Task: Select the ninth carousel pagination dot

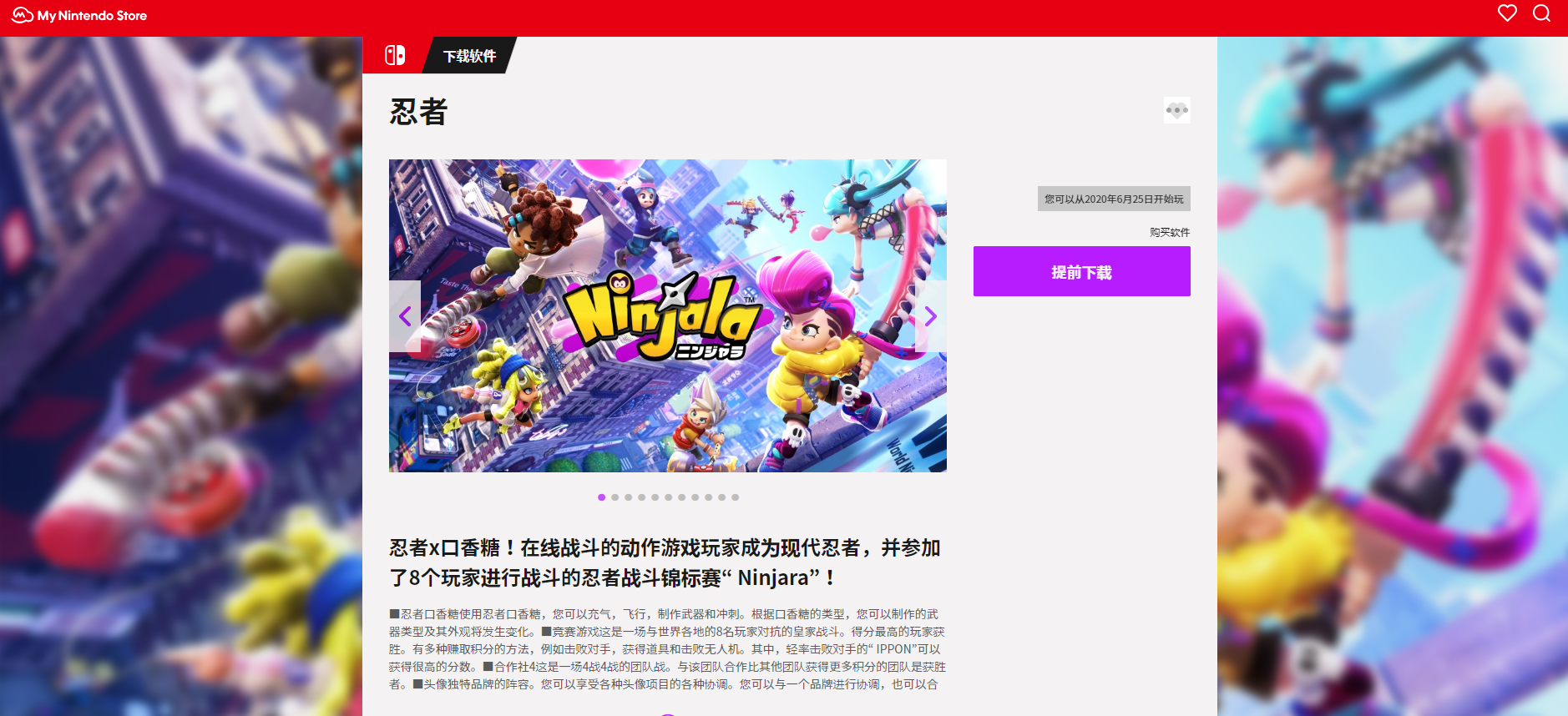Action: [709, 497]
